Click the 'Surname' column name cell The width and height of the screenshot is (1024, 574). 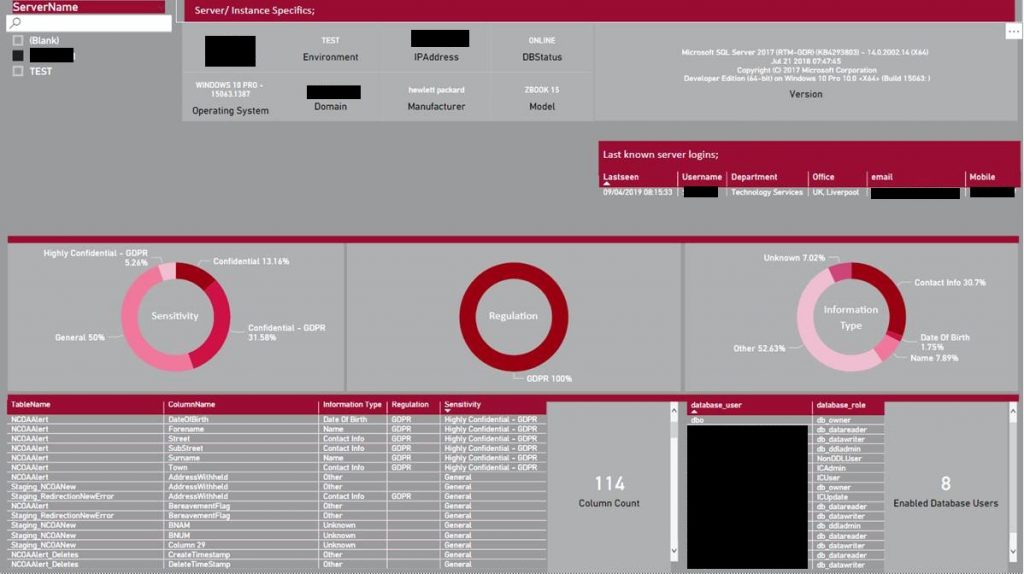pos(184,458)
